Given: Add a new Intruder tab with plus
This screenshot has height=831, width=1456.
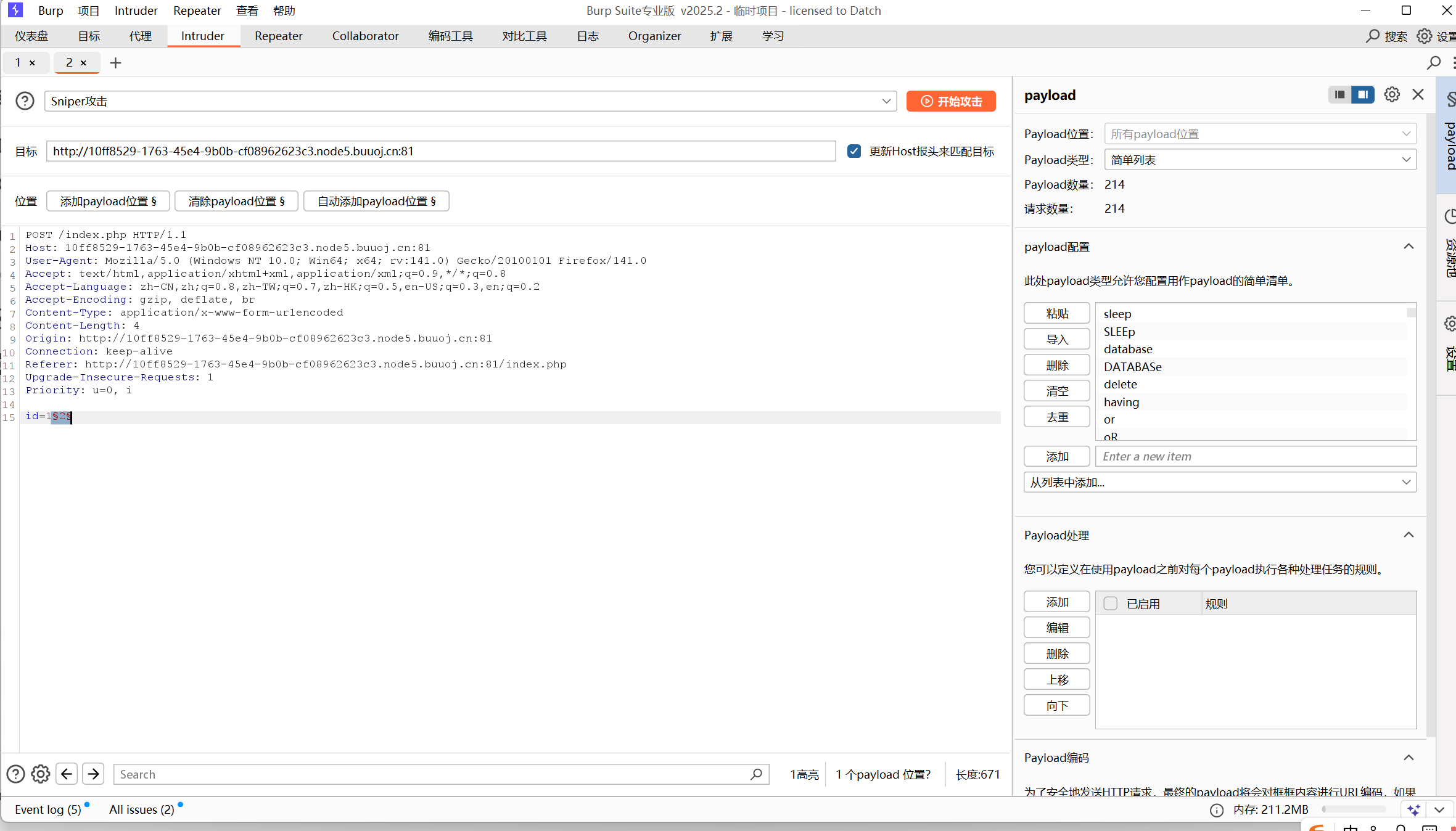Looking at the screenshot, I should (x=115, y=63).
